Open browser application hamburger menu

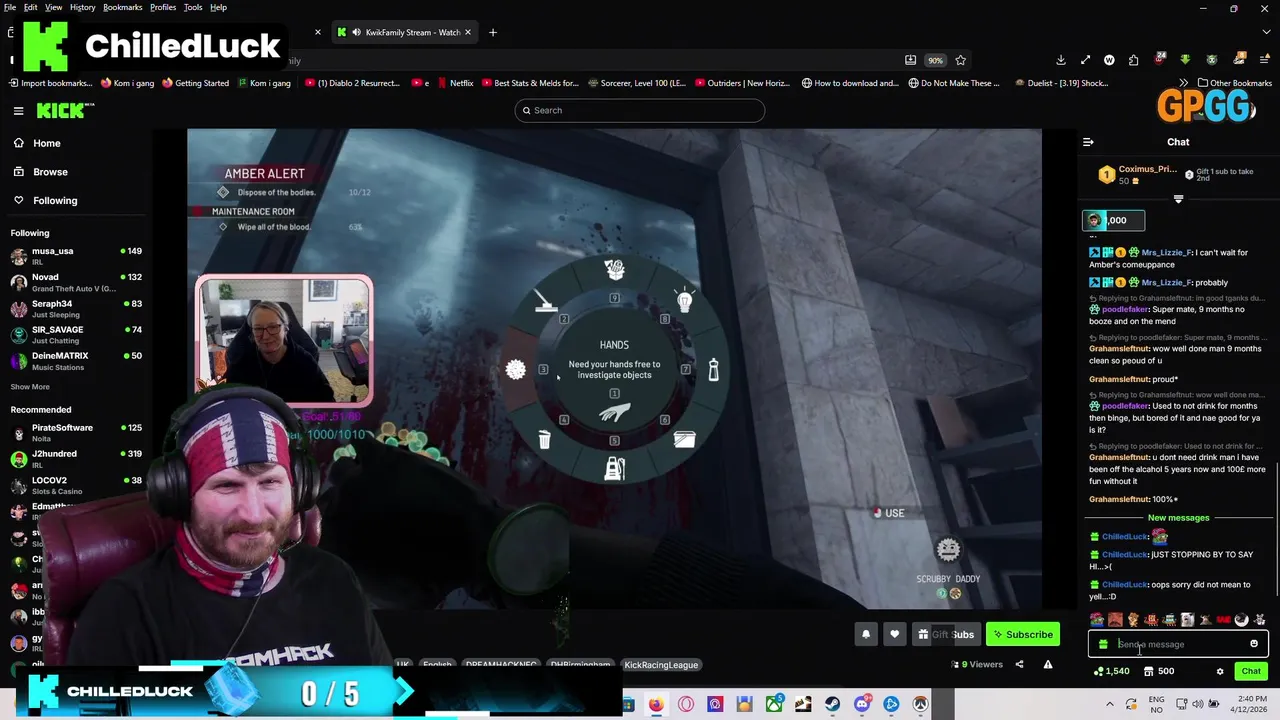(x=1264, y=60)
